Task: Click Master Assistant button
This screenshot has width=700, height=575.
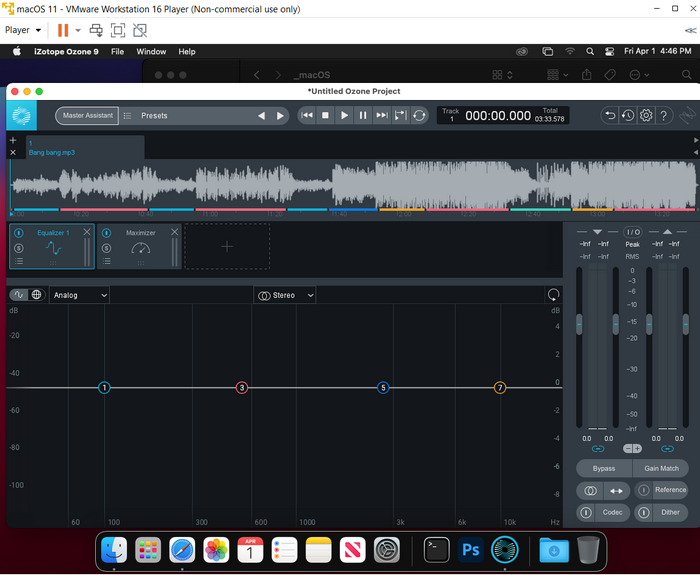Action: pos(88,116)
